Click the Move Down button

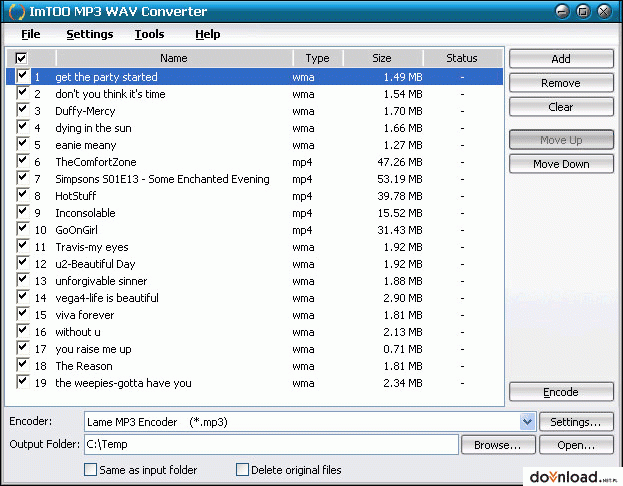click(x=561, y=164)
